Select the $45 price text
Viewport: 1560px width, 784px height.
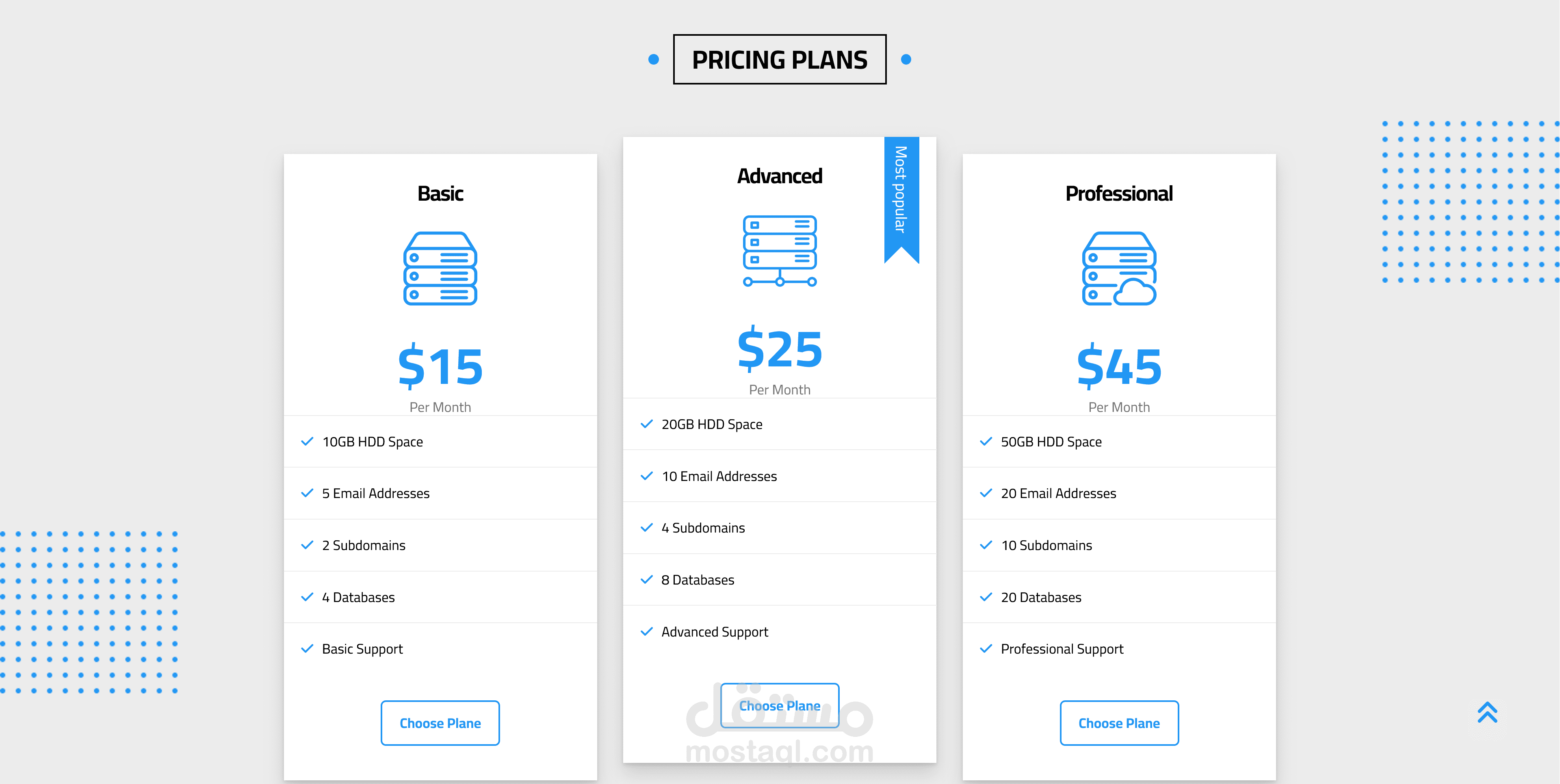click(x=1118, y=366)
